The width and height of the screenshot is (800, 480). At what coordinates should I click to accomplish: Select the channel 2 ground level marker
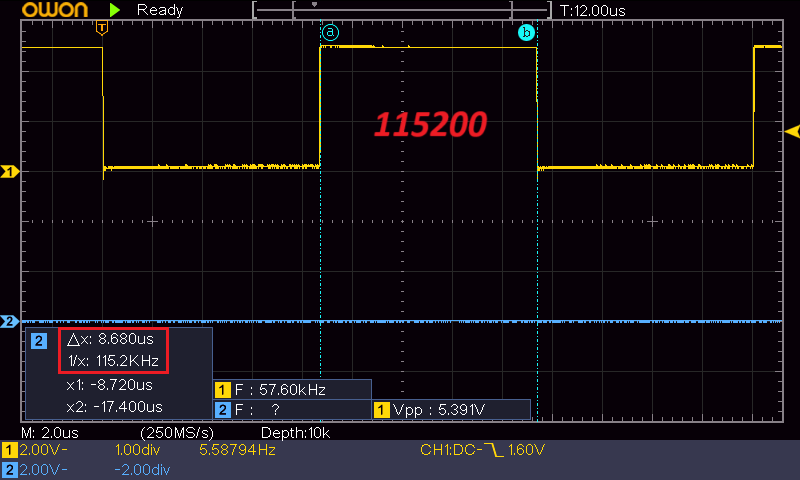click(x=10, y=321)
